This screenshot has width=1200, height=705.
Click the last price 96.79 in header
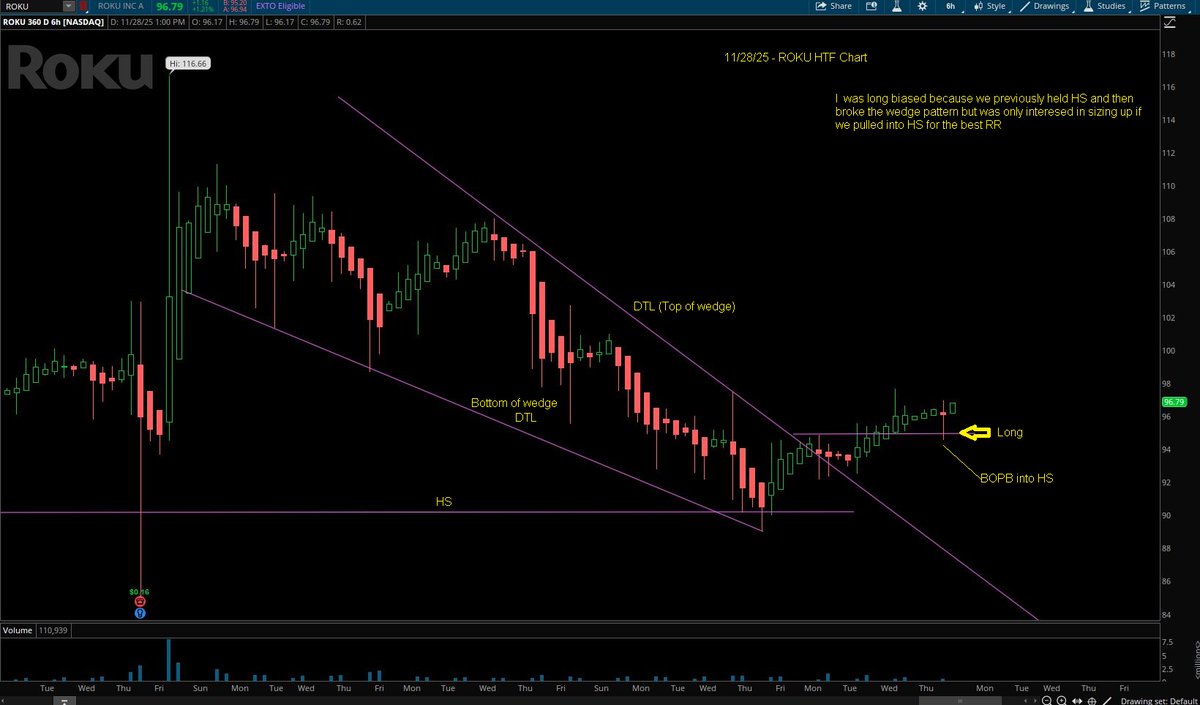[170, 6]
